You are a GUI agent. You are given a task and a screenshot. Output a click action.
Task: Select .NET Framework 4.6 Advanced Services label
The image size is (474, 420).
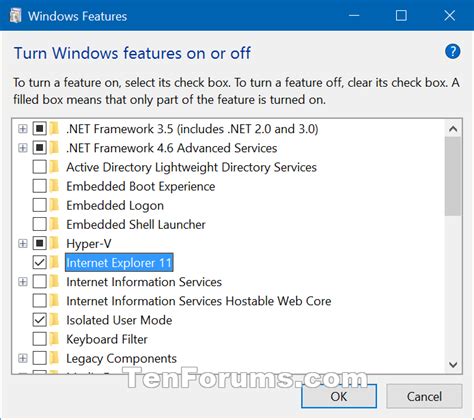click(x=172, y=148)
